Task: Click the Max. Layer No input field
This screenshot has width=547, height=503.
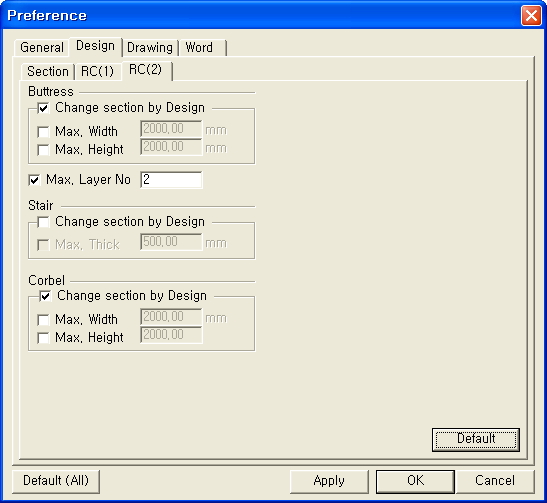Action: point(171,180)
